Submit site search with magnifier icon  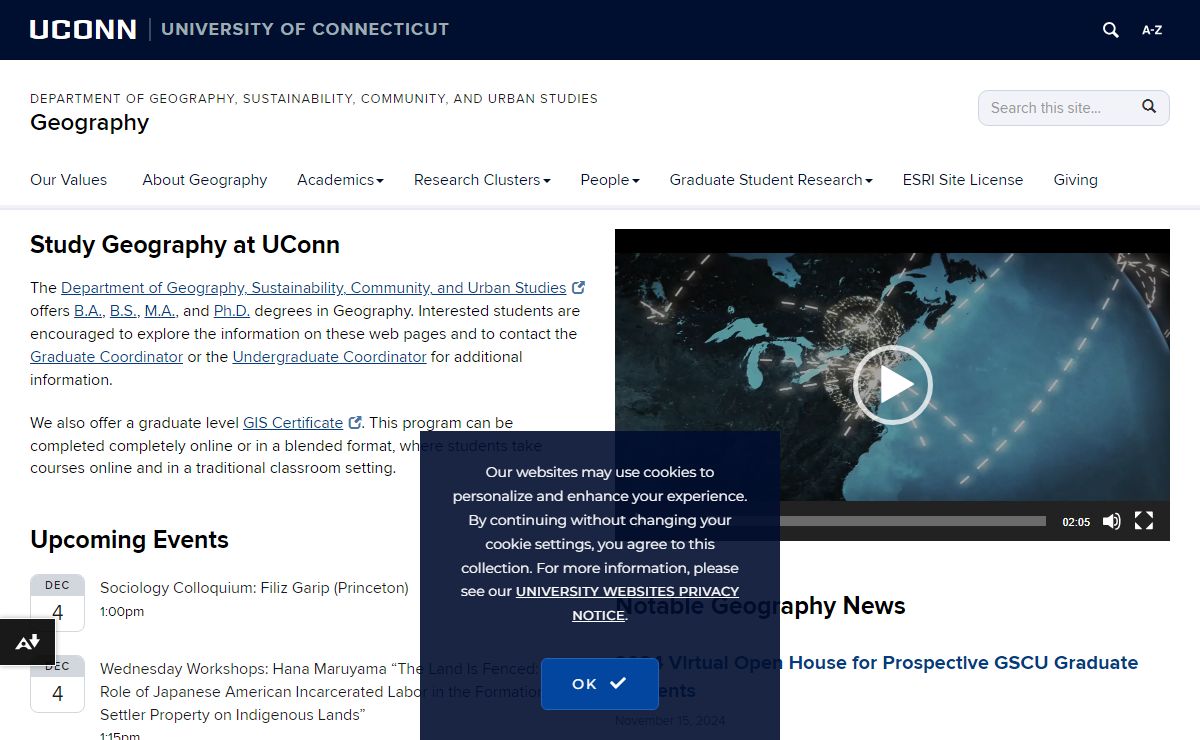tap(1149, 106)
